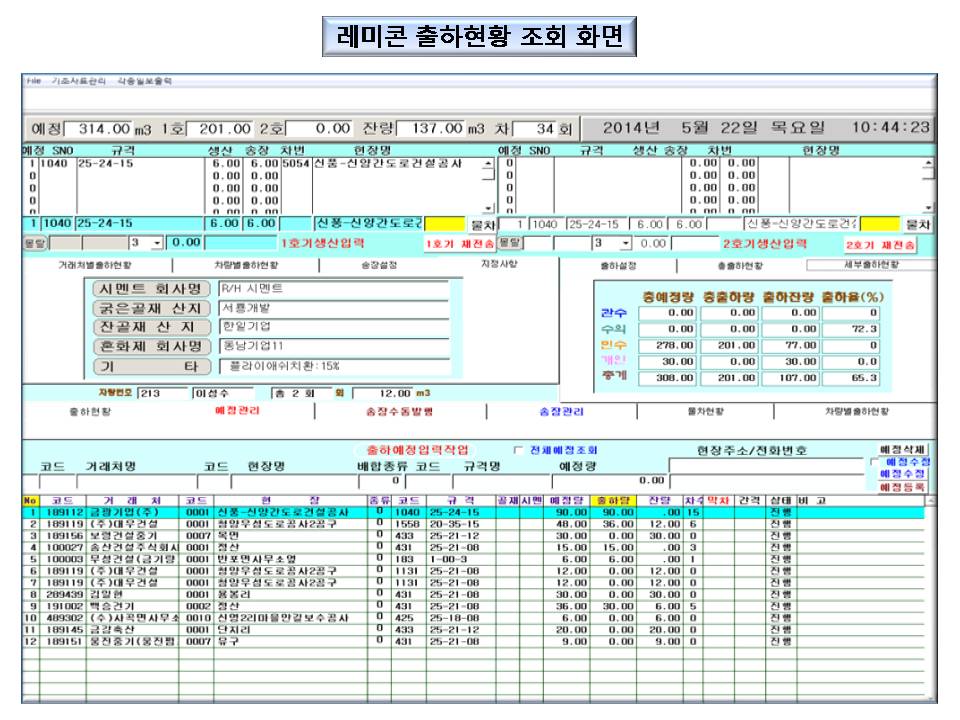Open the red 예정관리 tab

237,410
